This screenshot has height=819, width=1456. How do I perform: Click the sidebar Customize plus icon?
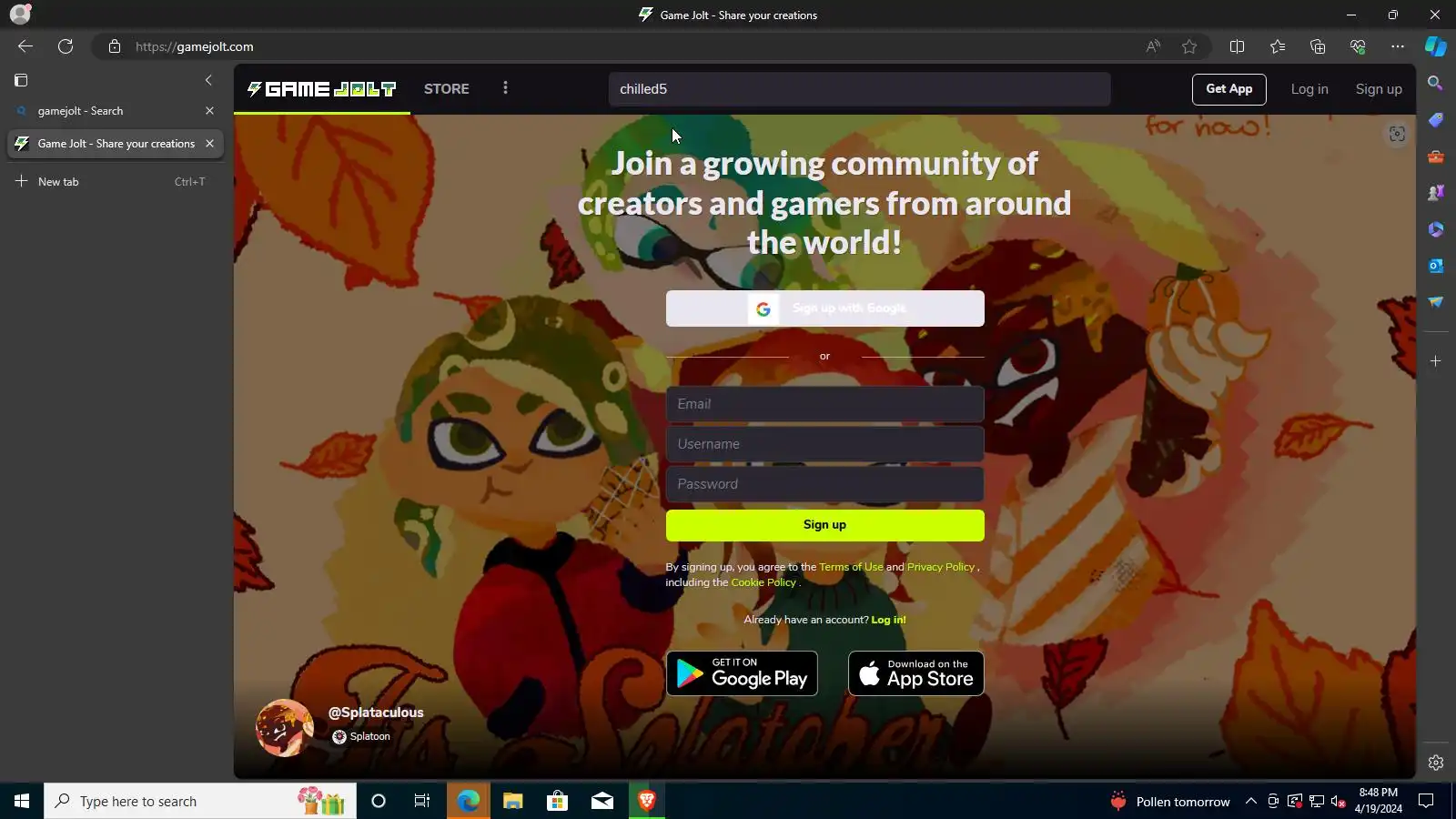click(1435, 361)
